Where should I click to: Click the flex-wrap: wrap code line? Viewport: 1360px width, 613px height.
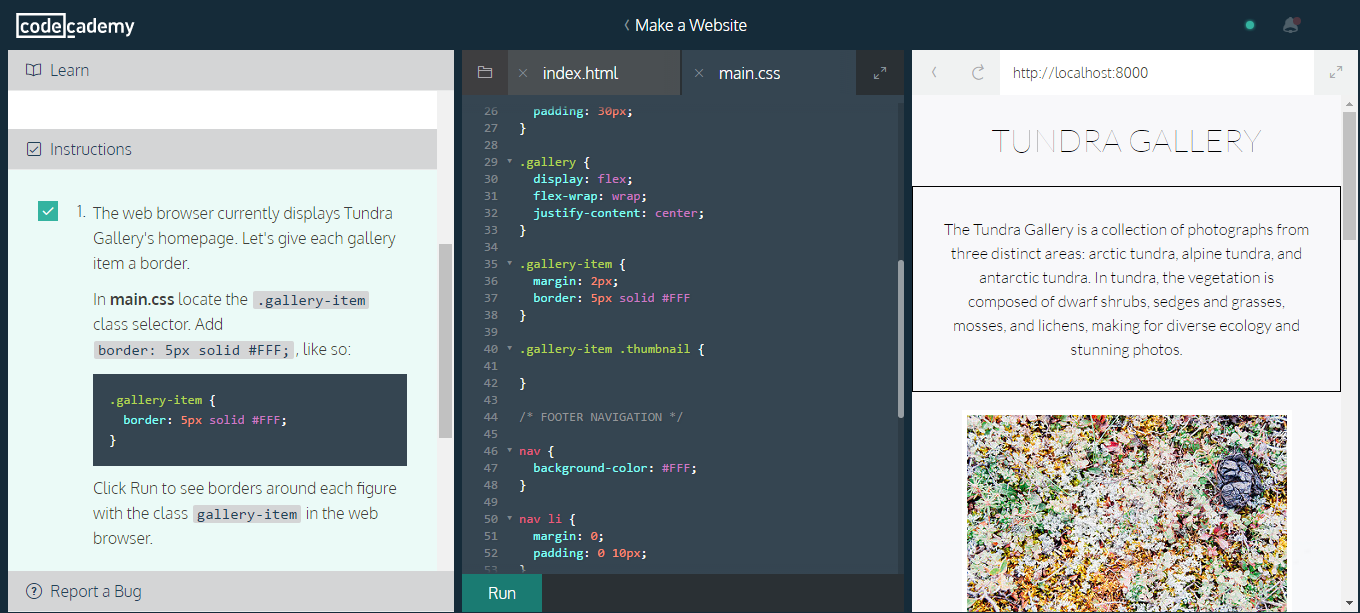coord(589,196)
